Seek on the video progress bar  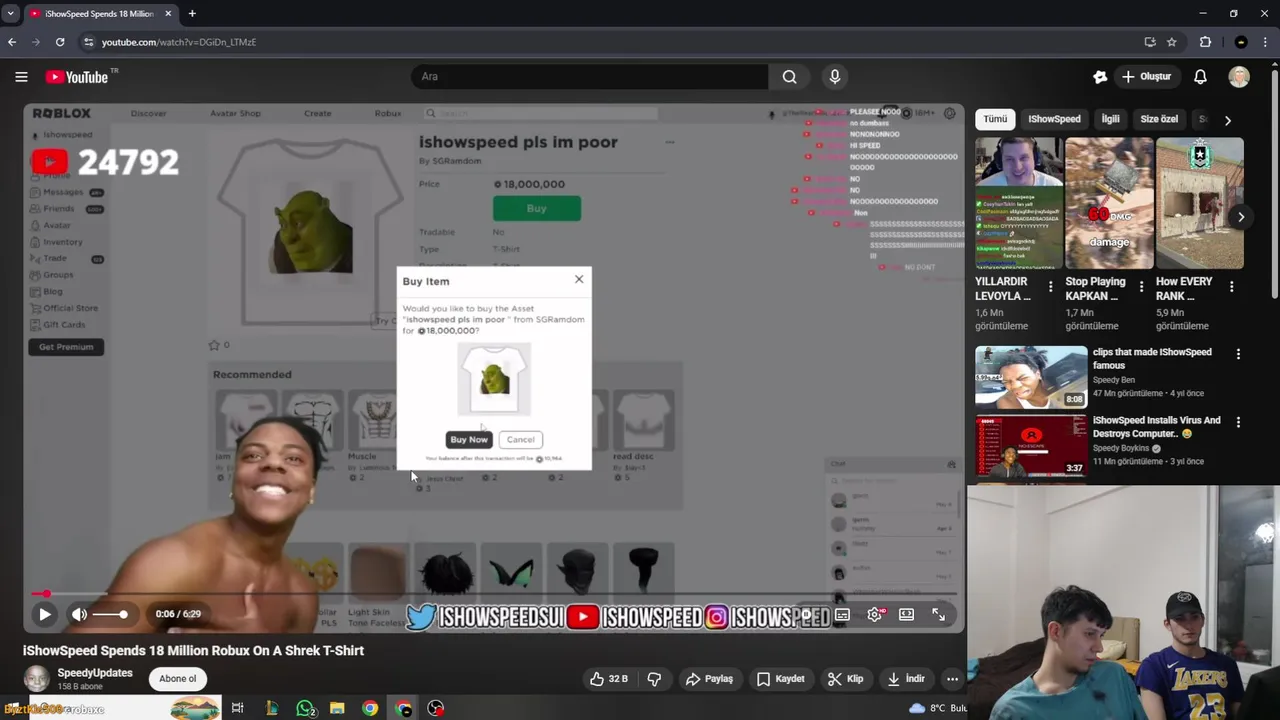[494, 594]
